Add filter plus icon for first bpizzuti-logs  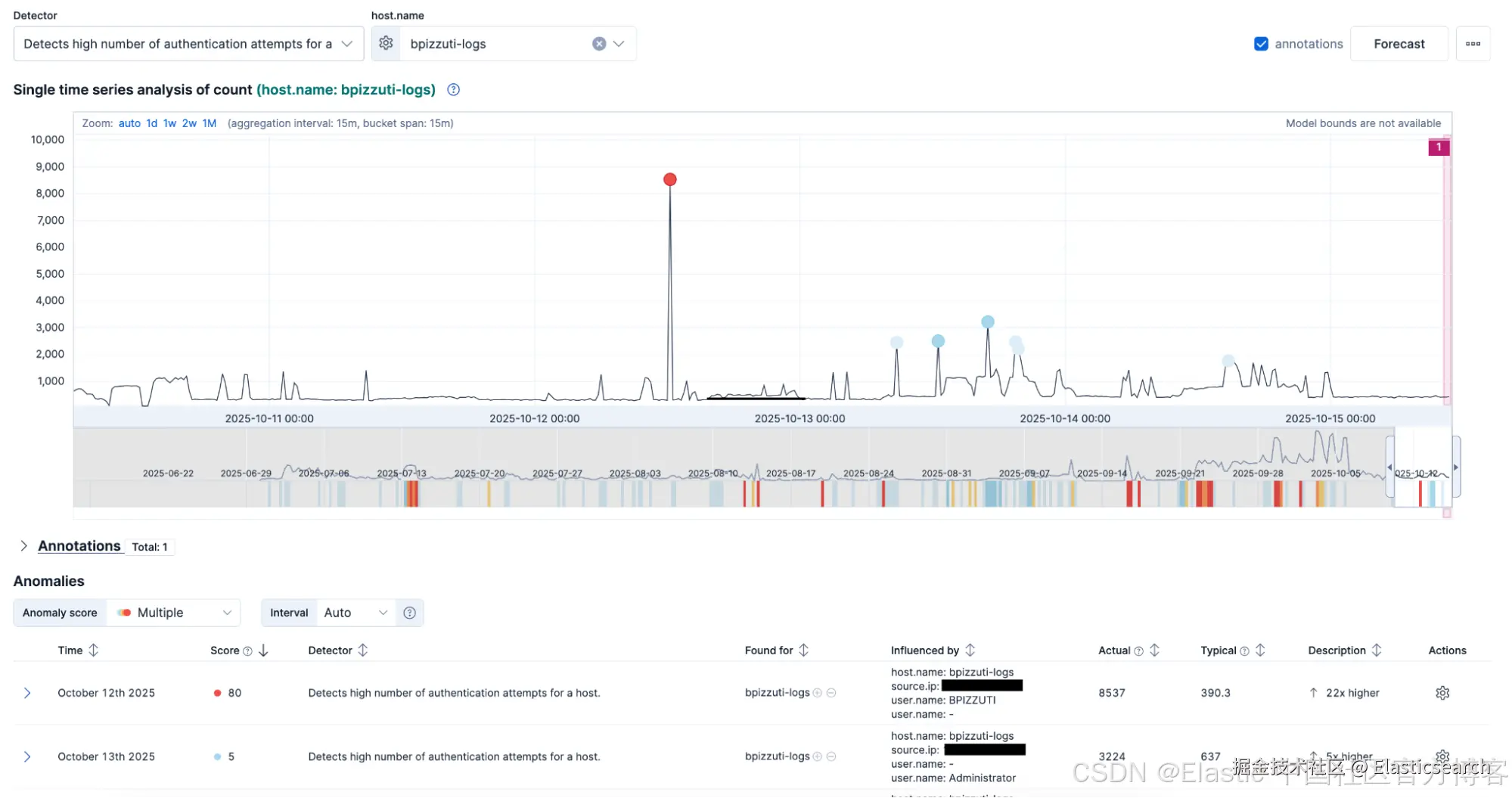pyautogui.click(x=817, y=693)
